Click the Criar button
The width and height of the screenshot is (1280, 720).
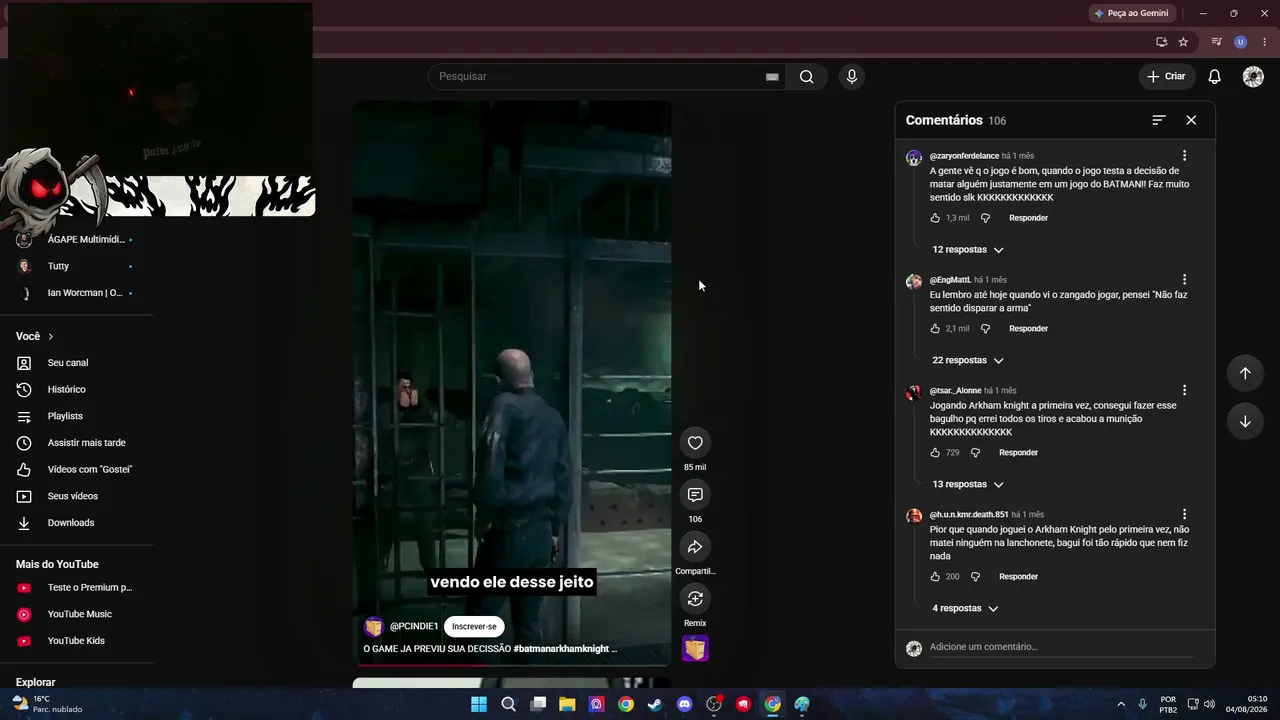pyautogui.click(x=1166, y=77)
